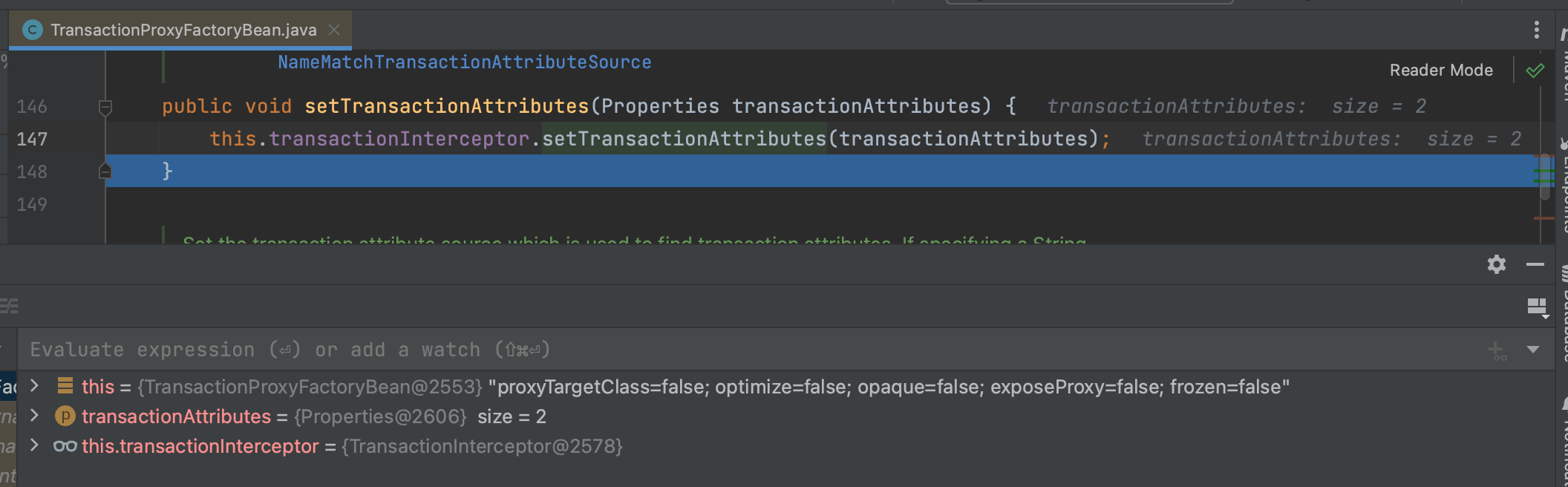The width and height of the screenshot is (1568, 487).
Task: Expand the this.transactionInterceptor watch node
Action: (34, 445)
